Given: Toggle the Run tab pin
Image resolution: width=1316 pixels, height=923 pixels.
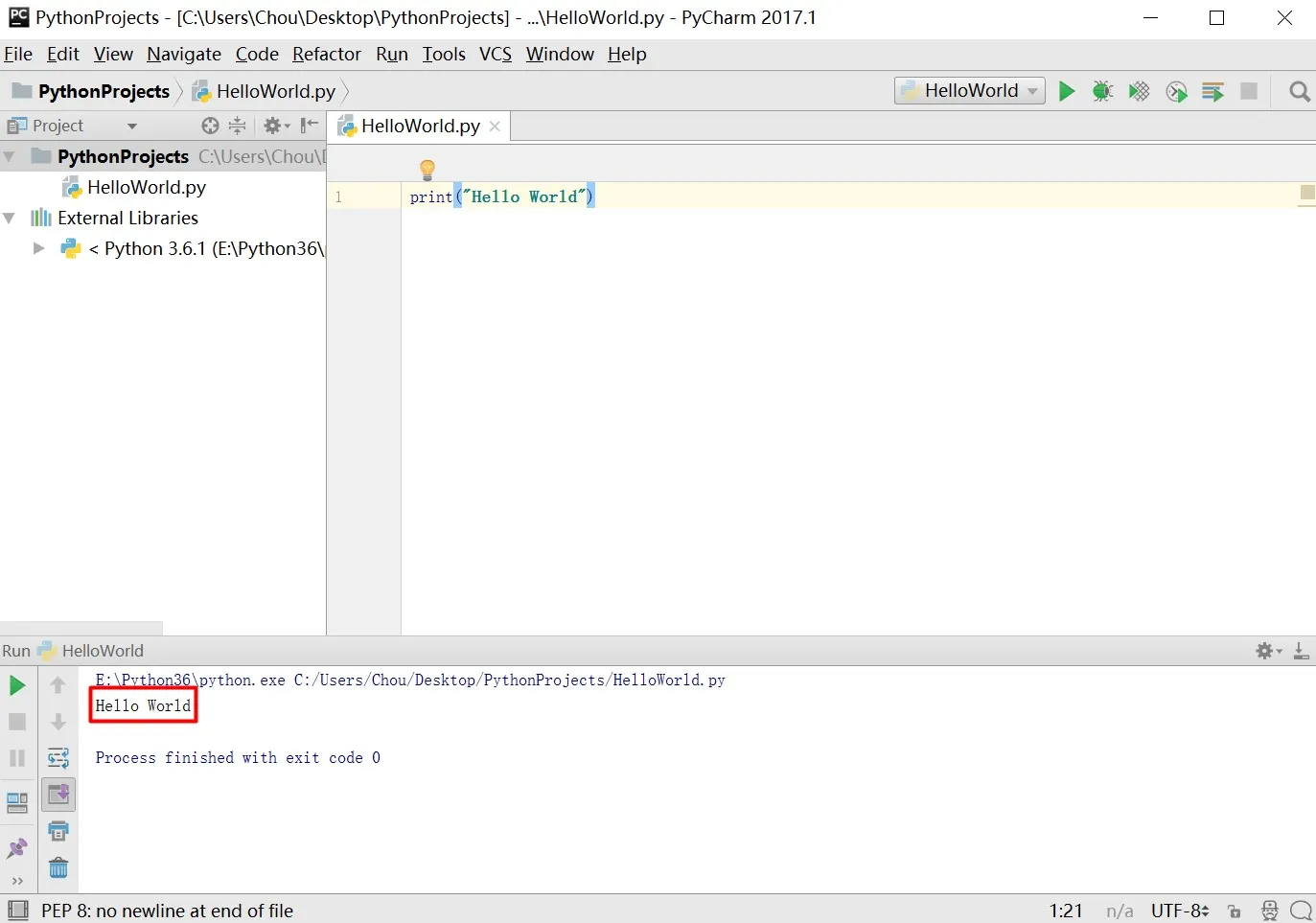Looking at the screenshot, I should 17,848.
